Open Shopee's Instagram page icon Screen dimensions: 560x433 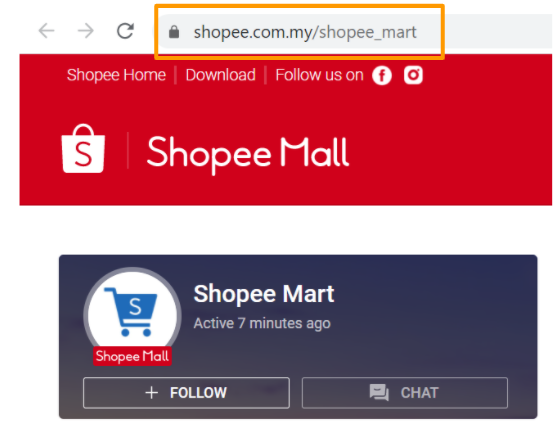pos(413,75)
